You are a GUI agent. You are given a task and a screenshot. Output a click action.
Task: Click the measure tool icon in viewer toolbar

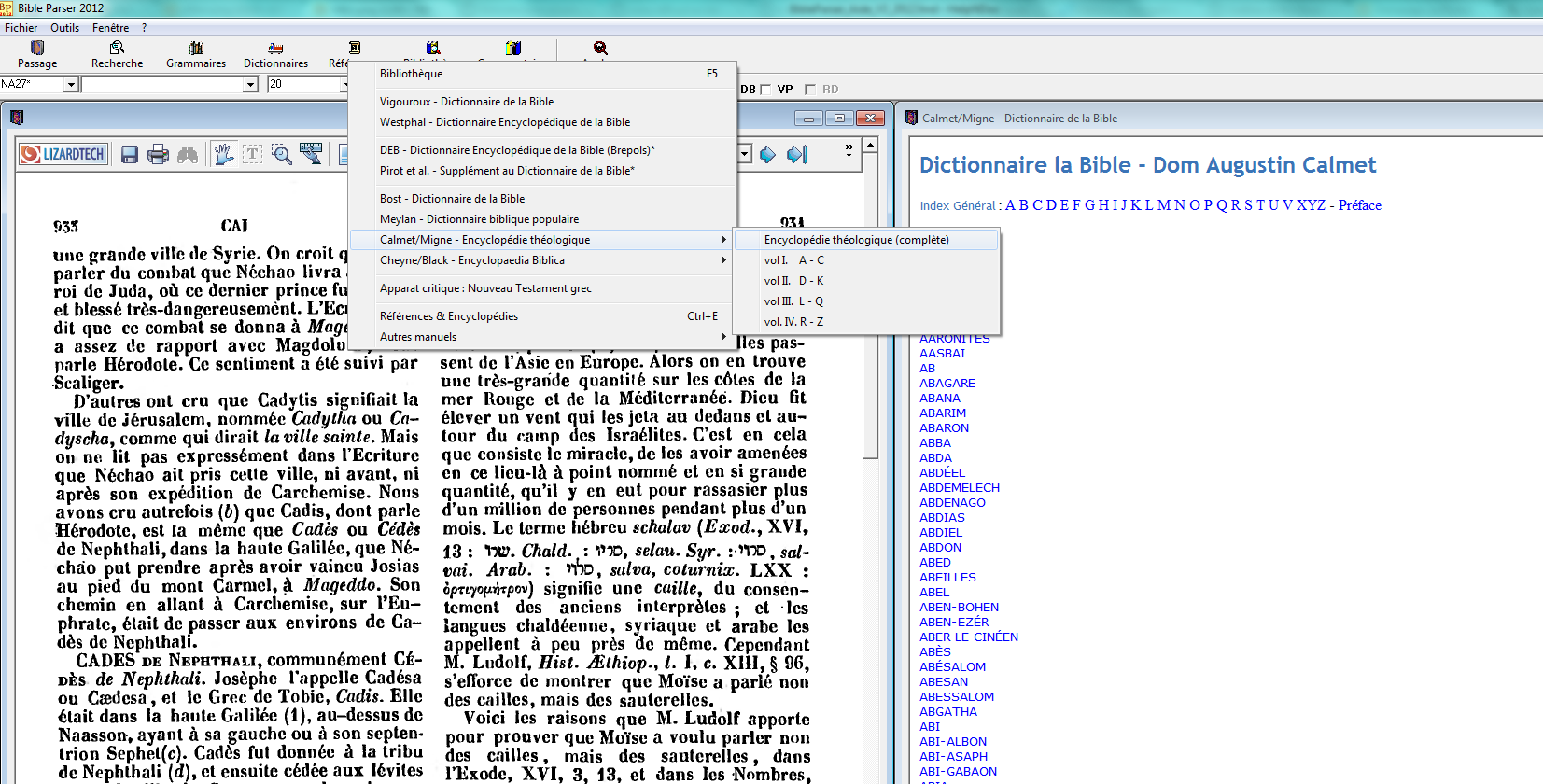coord(311,154)
